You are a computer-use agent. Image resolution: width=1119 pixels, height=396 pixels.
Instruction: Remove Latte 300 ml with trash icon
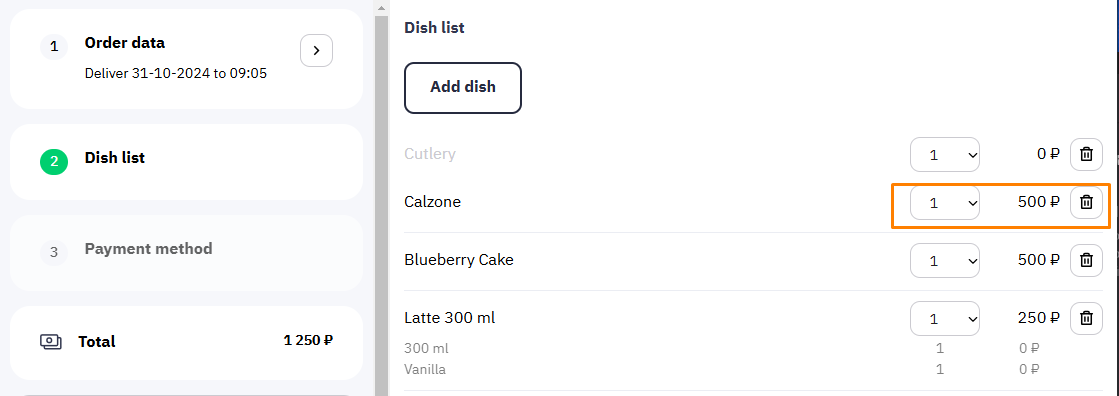1086,318
